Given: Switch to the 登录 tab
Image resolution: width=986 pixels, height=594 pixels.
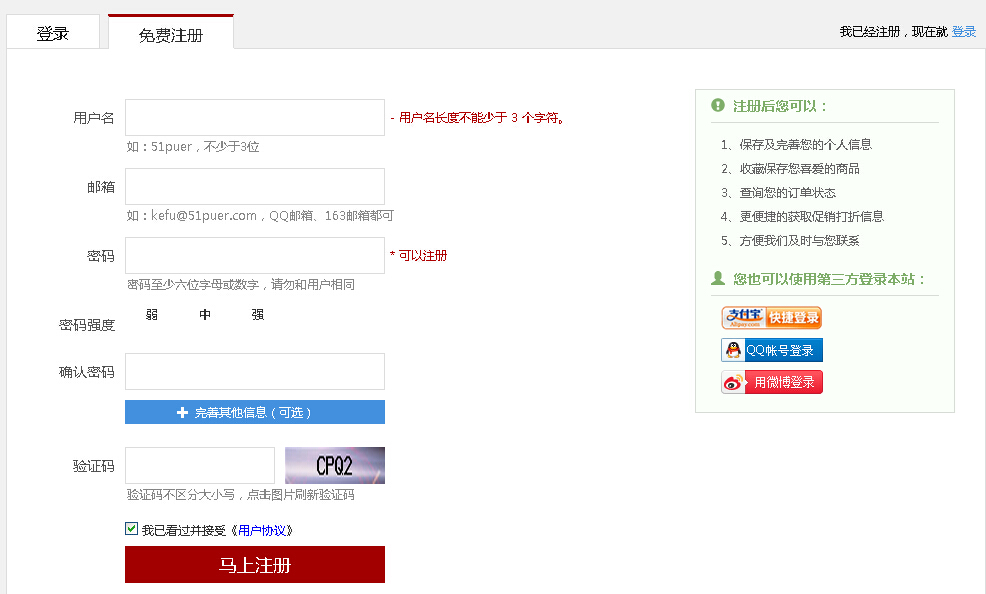Looking at the screenshot, I should [x=53, y=32].
